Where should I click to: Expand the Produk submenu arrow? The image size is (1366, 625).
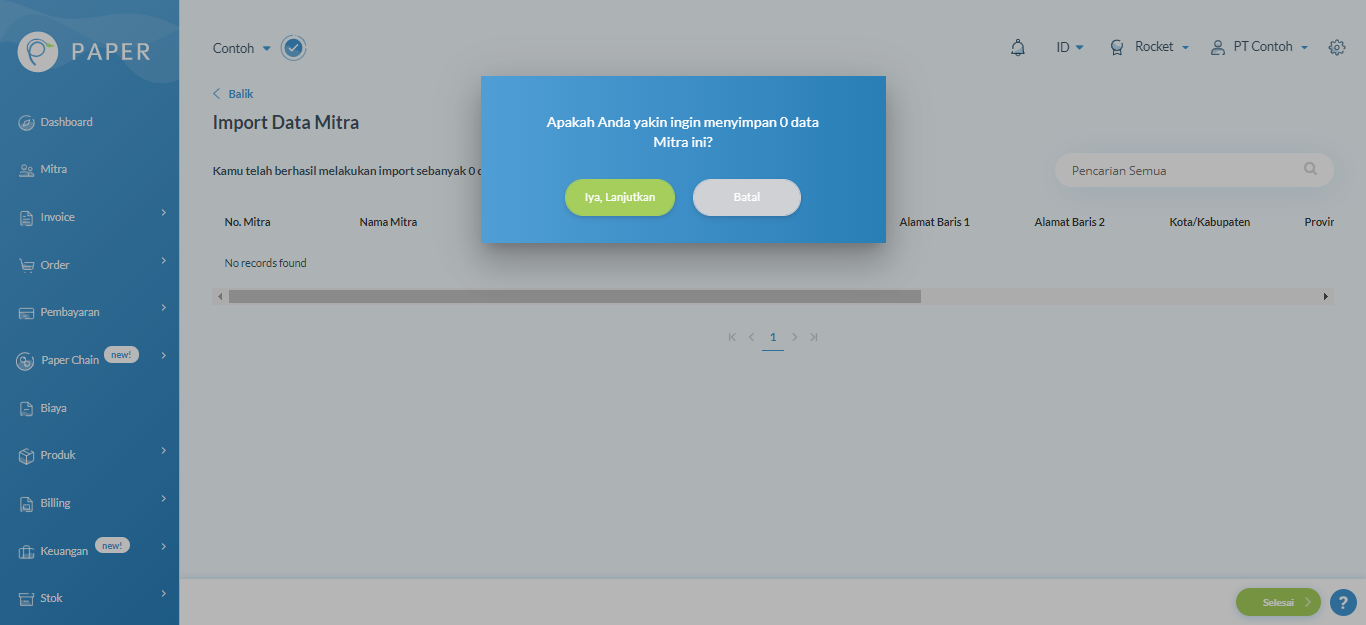[x=163, y=450]
